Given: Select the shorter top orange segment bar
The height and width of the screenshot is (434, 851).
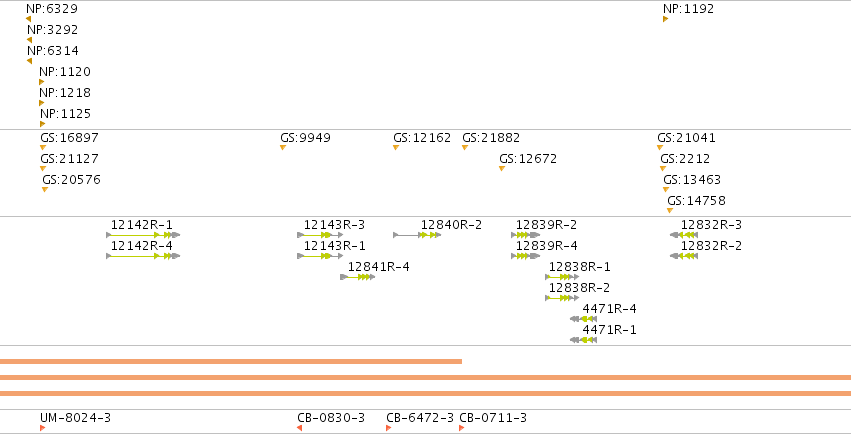Looking at the screenshot, I should coord(231,361).
